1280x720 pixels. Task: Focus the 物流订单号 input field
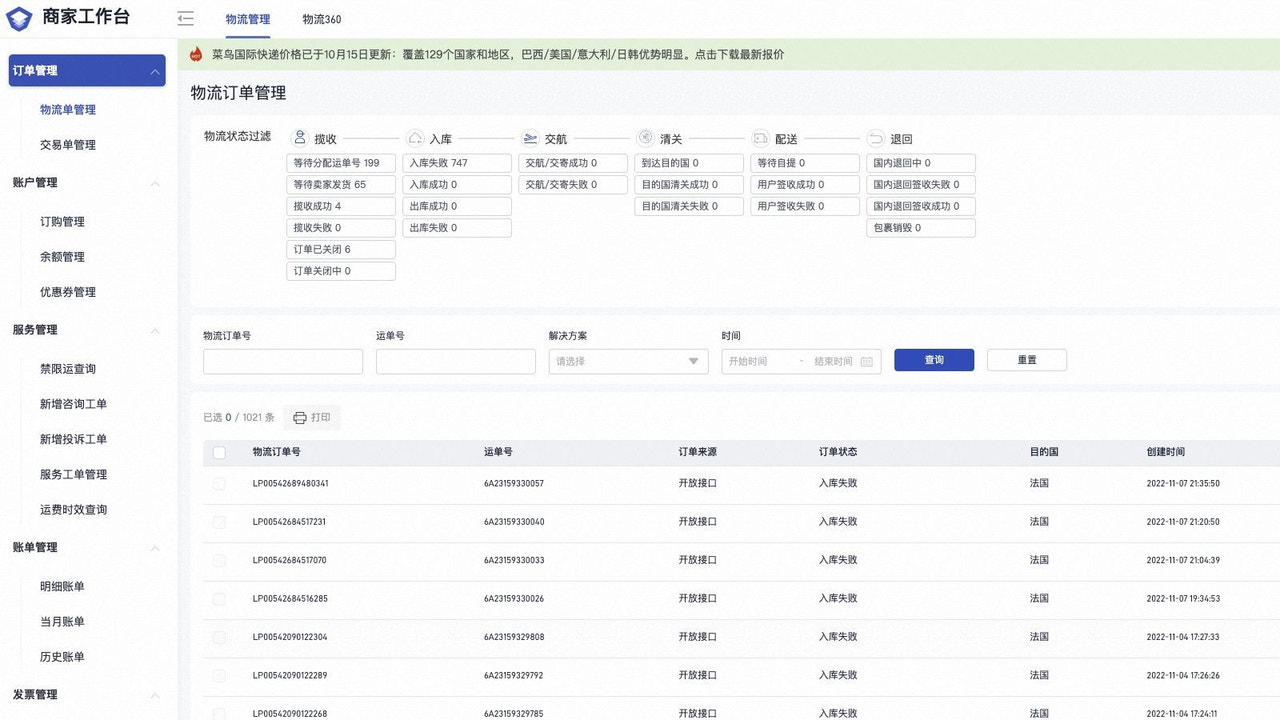(x=283, y=361)
